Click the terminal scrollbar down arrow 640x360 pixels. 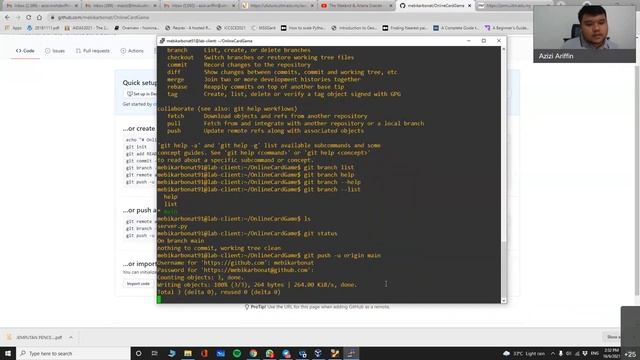(x=503, y=300)
